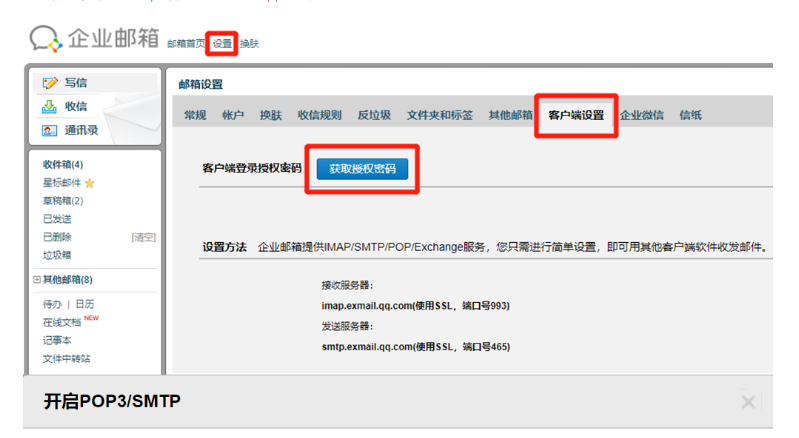The image size is (799, 438).
Task: Select the 反垃圾 tab
Action: pos(375,115)
